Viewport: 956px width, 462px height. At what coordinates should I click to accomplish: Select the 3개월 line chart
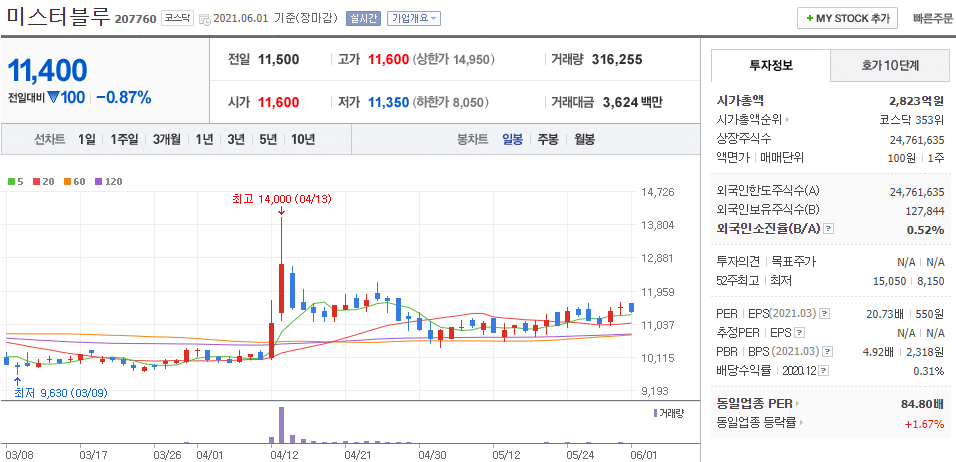pyautogui.click(x=167, y=139)
